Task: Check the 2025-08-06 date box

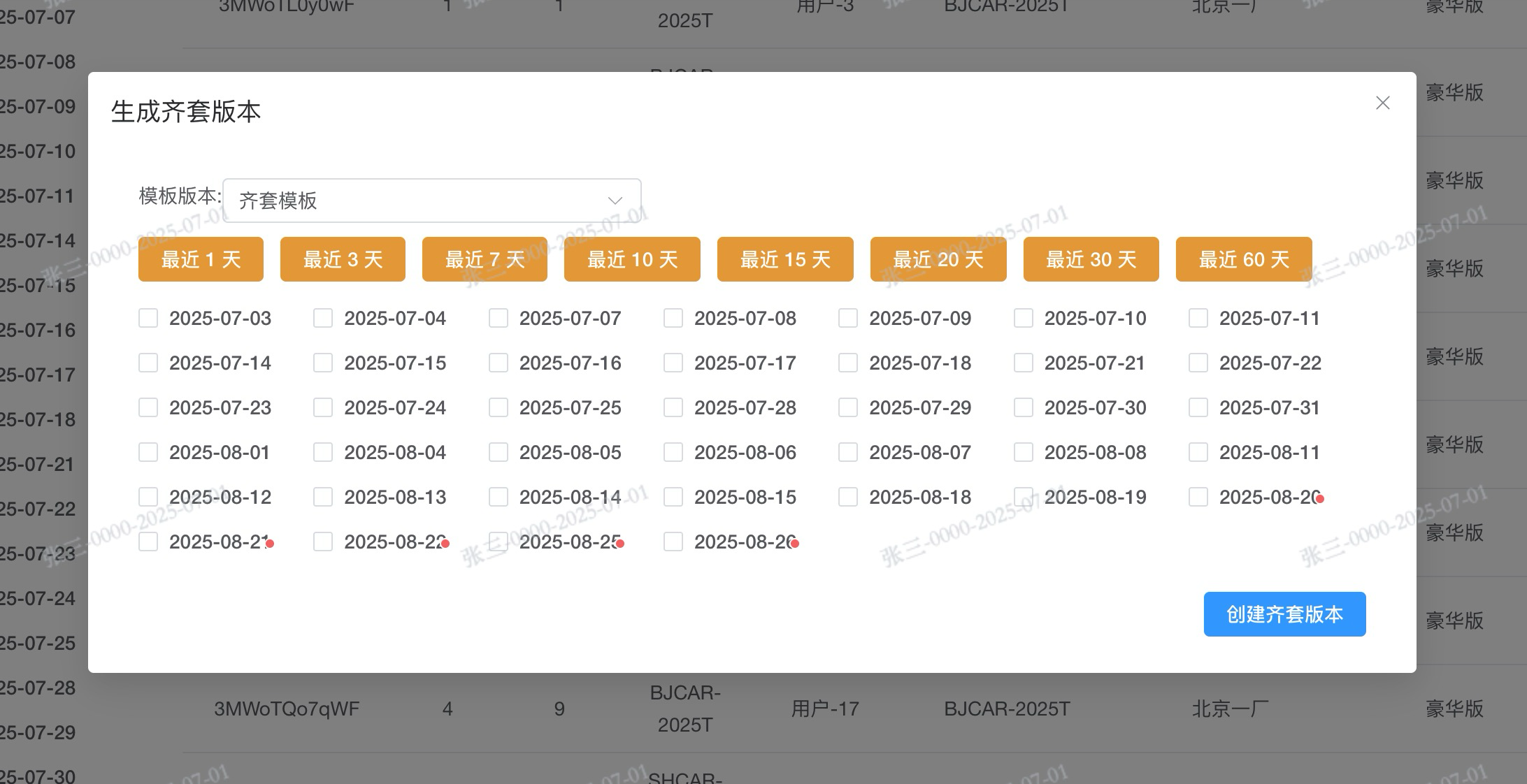Action: [x=673, y=453]
